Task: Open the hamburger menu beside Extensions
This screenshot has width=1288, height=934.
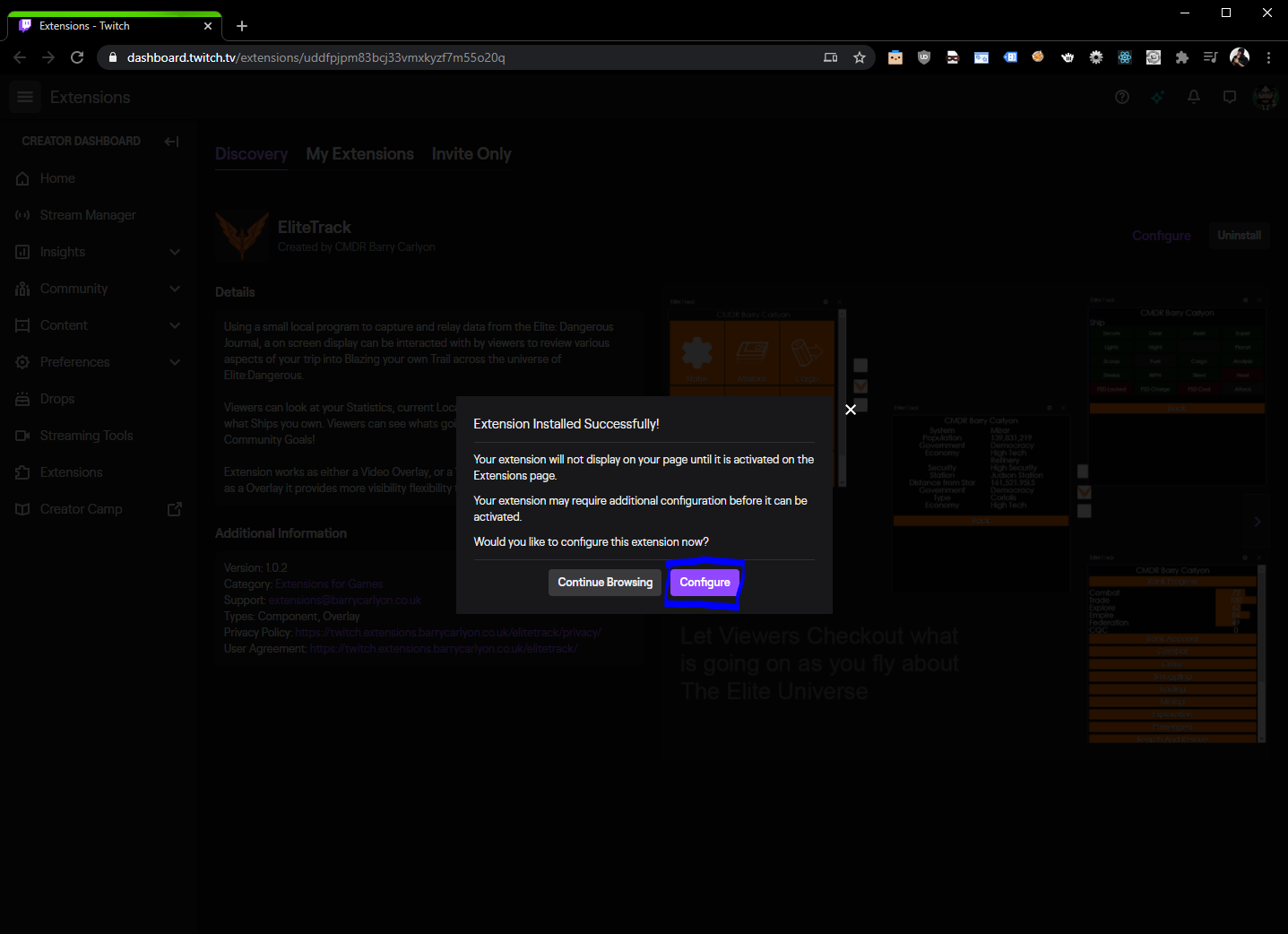Action: (x=25, y=97)
